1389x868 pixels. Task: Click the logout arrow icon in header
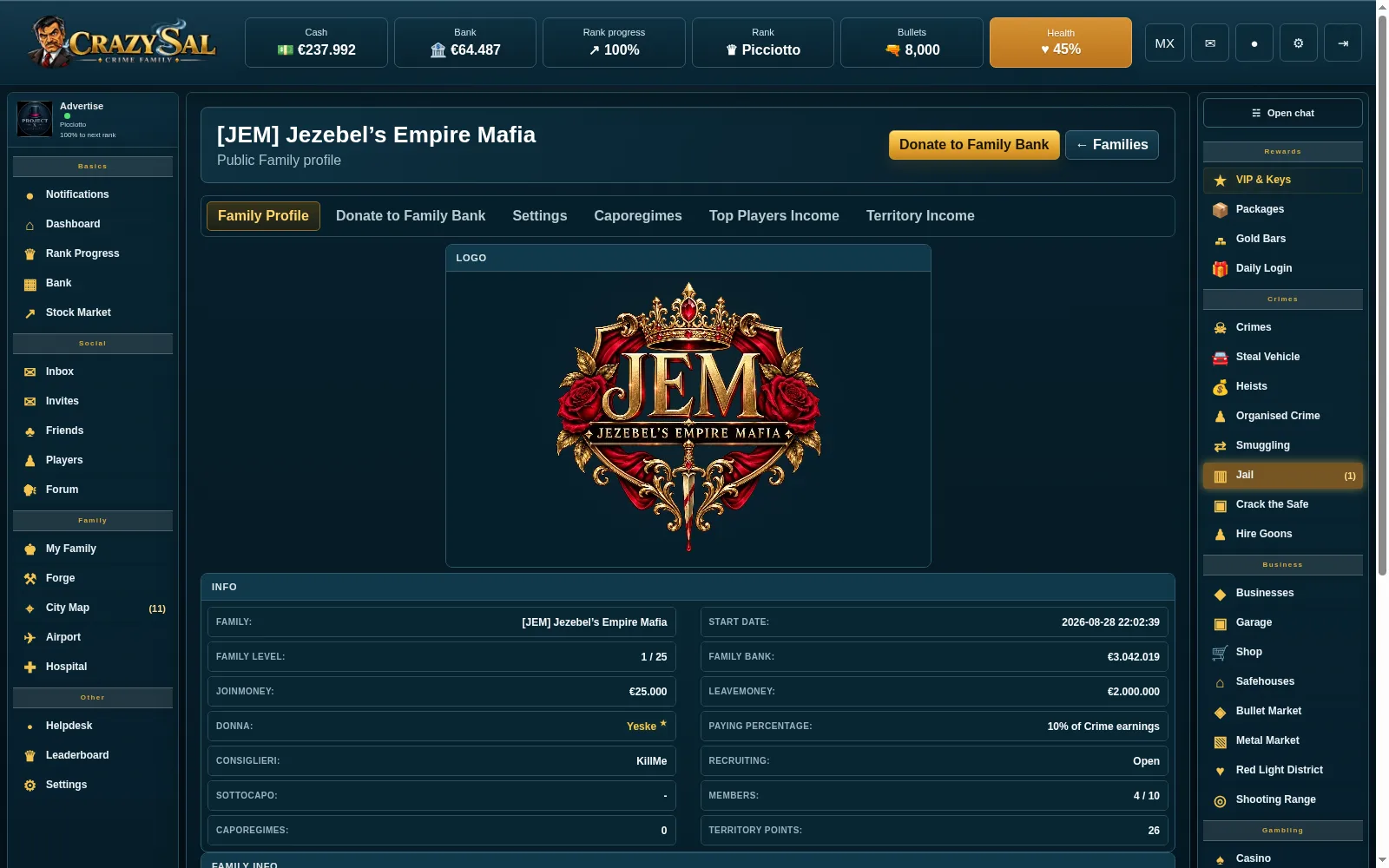[1343, 43]
